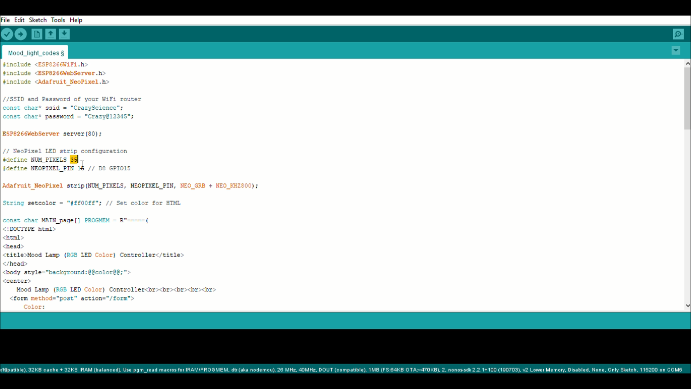This screenshot has width=691, height=389.
Task: Click the board info status bar text
Action: pyautogui.click(x=342, y=370)
